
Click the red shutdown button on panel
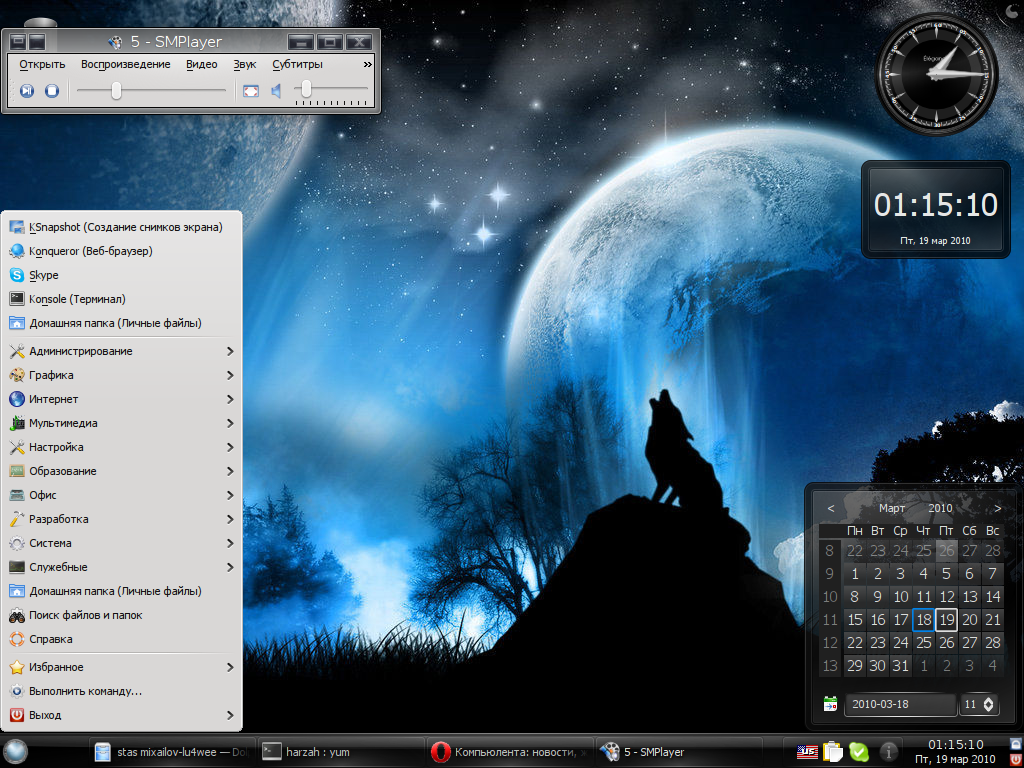coord(1016,759)
